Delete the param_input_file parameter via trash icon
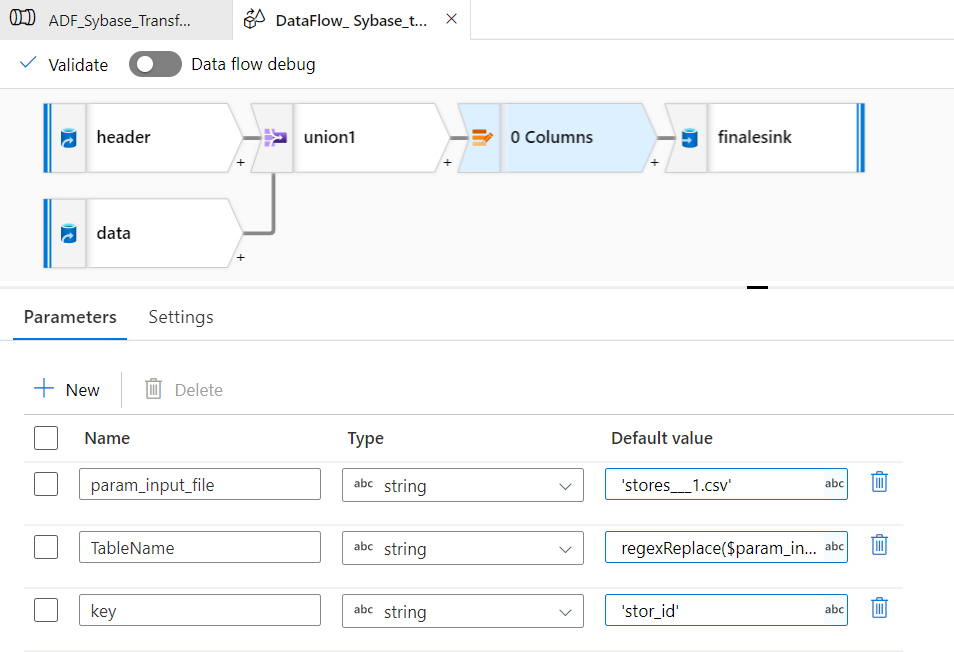This screenshot has height=652, width=954. [x=879, y=482]
